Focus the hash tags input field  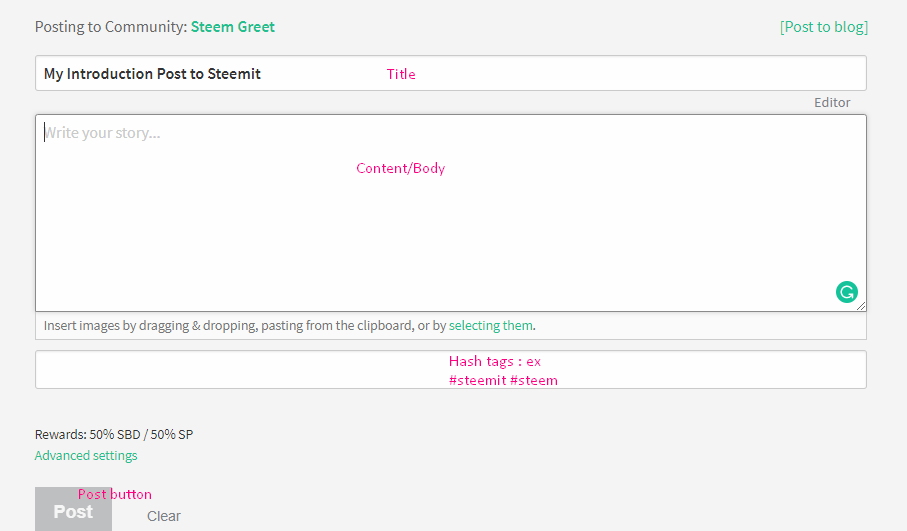pos(451,370)
